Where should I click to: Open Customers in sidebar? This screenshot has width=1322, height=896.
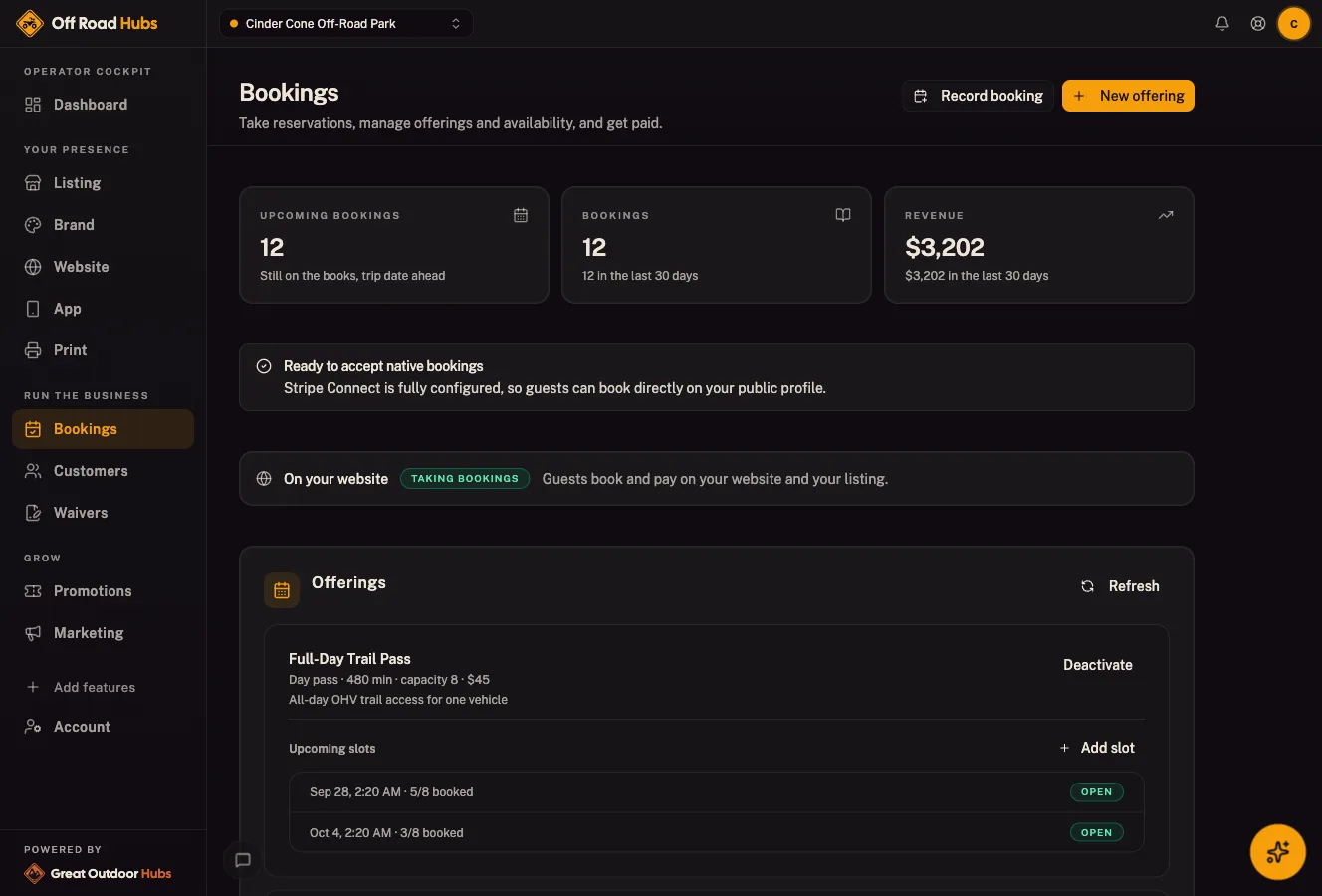pyautogui.click(x=103, y=471)
